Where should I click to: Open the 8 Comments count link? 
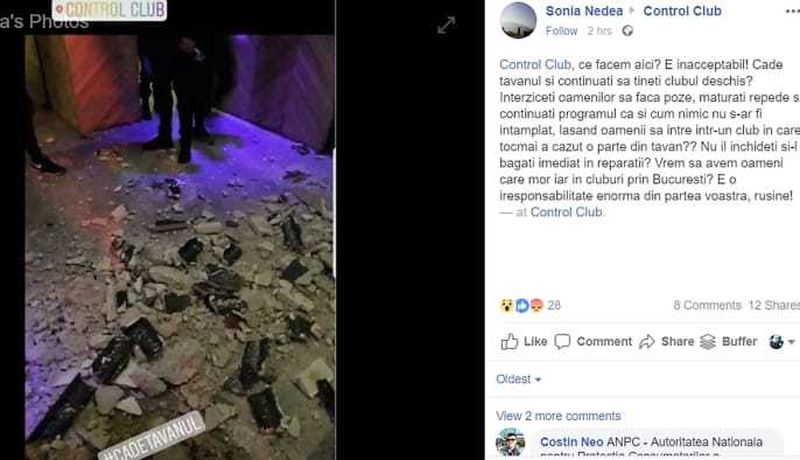[x=707, y=305]
